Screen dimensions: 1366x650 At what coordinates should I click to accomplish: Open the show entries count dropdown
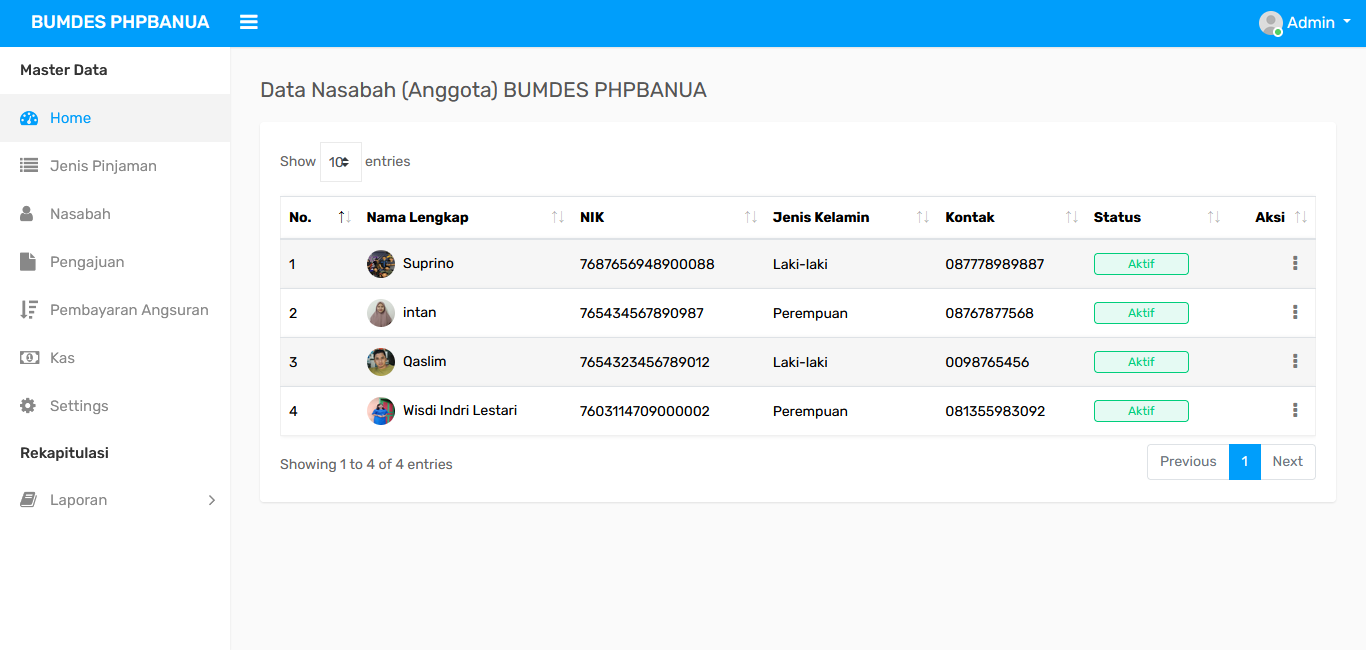(340, 162)
